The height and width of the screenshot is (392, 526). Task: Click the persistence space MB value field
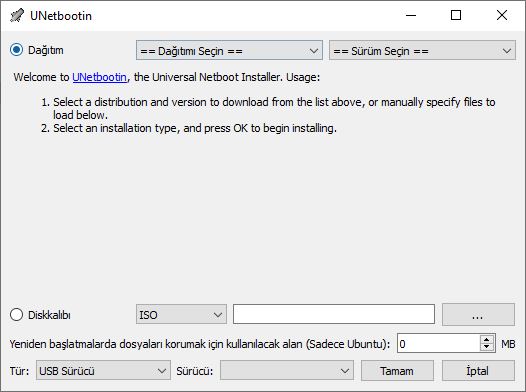(x=439, y=343)
